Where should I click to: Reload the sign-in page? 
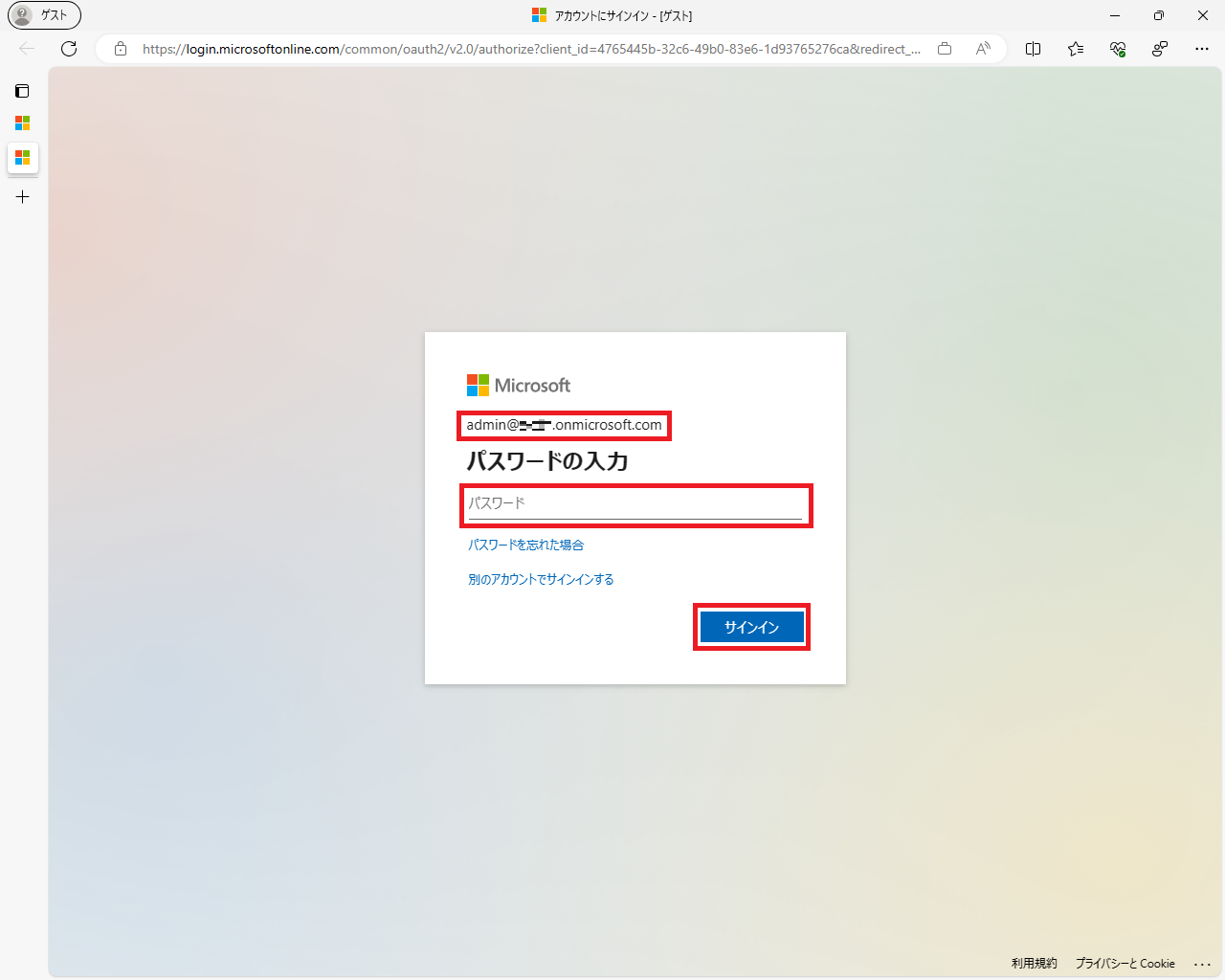click(x=69, y=49)
